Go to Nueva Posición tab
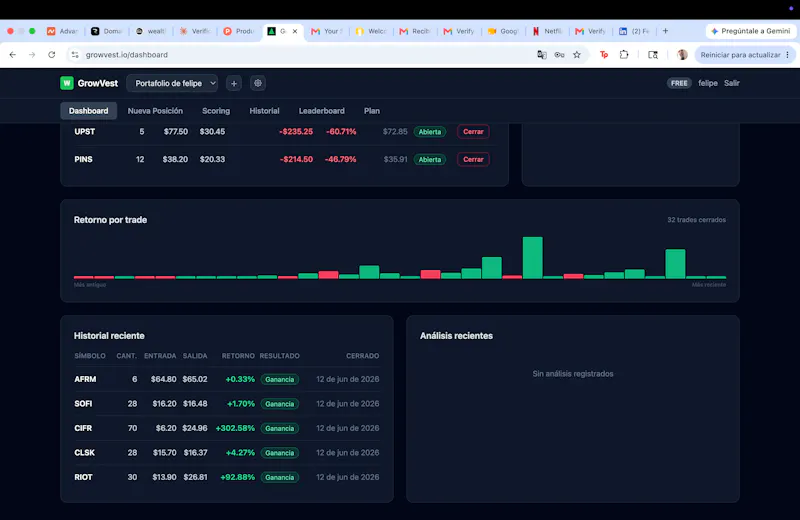800x520 pixels. (155, 111)
